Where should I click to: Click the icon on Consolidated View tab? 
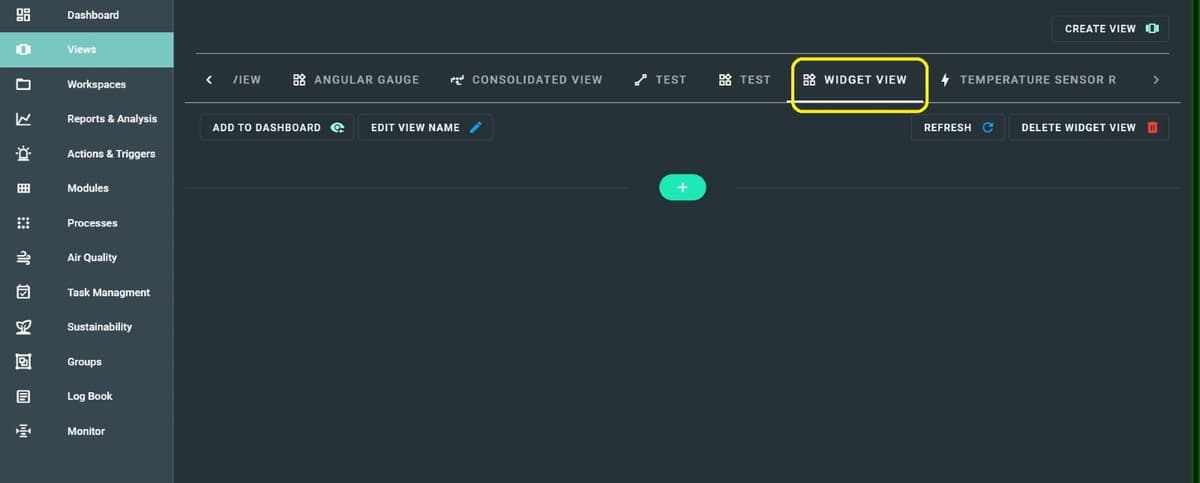[x=457, y=80]
